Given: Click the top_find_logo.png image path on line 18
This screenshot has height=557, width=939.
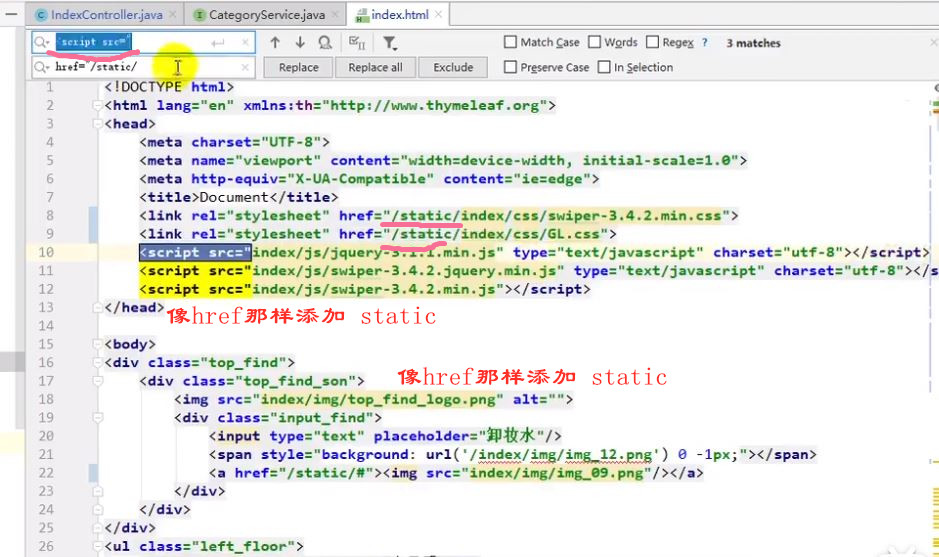Looking at the screenshot, I should click(x=378, y=399).
